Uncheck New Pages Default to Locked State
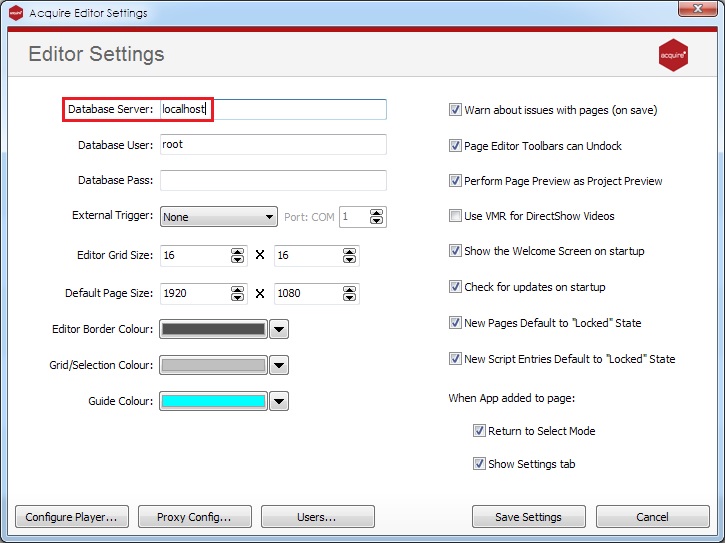This screenshot has height=543, width=725. click(455, 323)
